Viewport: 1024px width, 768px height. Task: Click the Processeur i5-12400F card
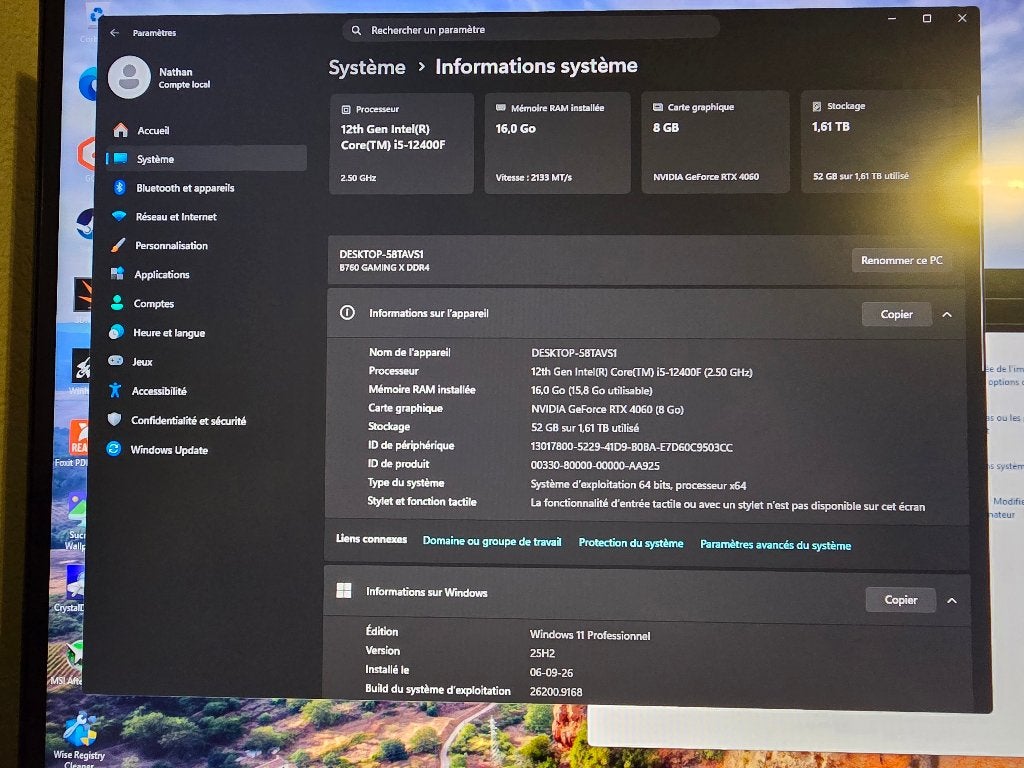[402, 144]
